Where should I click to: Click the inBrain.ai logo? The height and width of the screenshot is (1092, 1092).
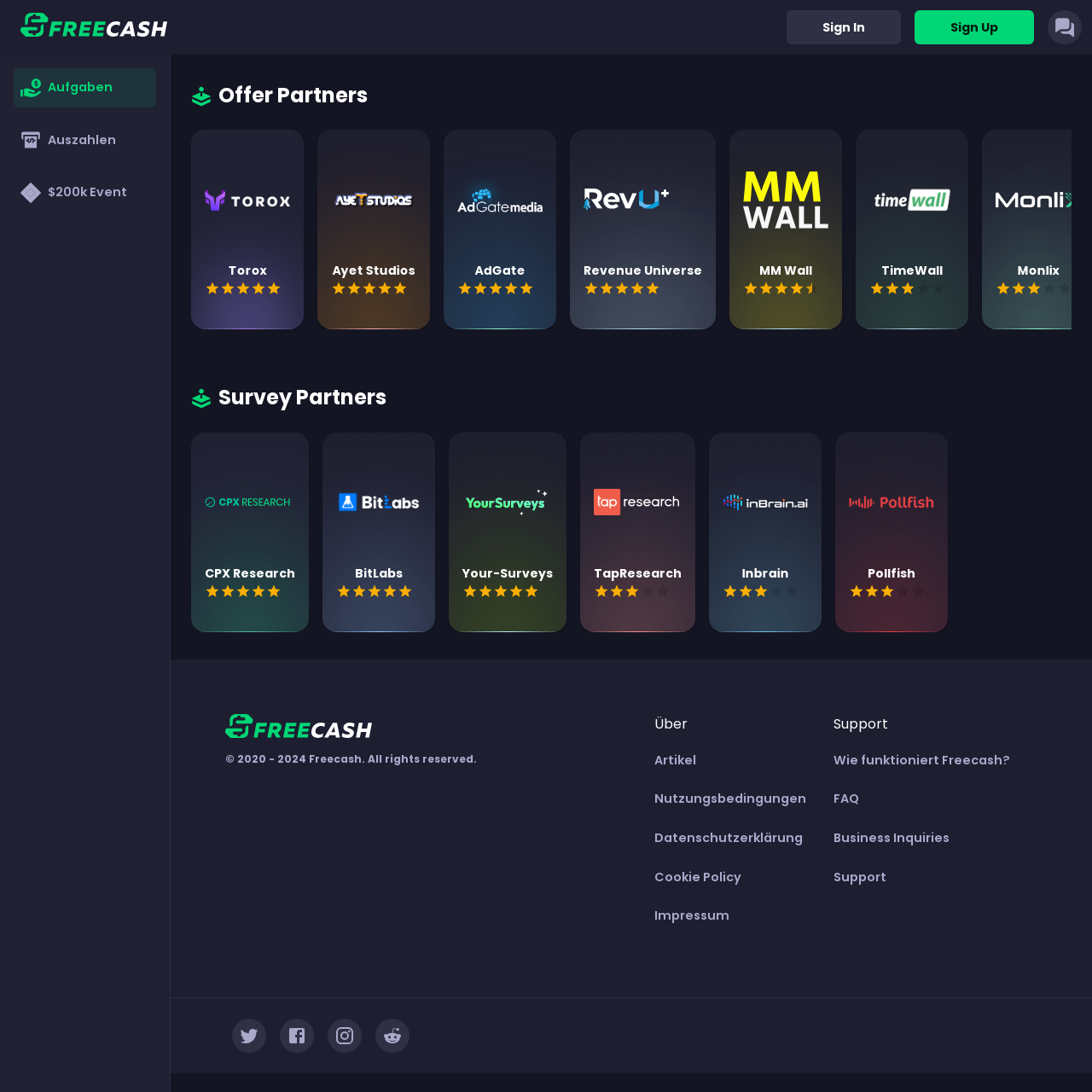pos(765,502)
